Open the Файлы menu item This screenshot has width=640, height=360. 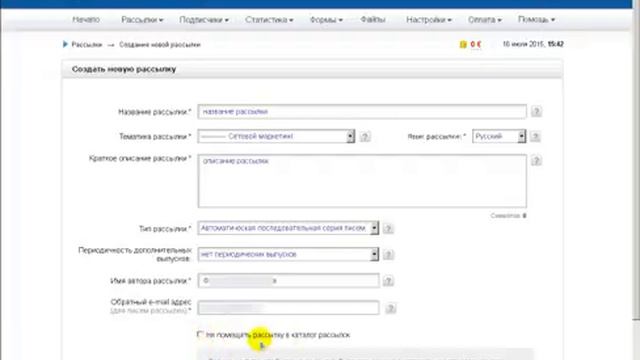[373, 20]
